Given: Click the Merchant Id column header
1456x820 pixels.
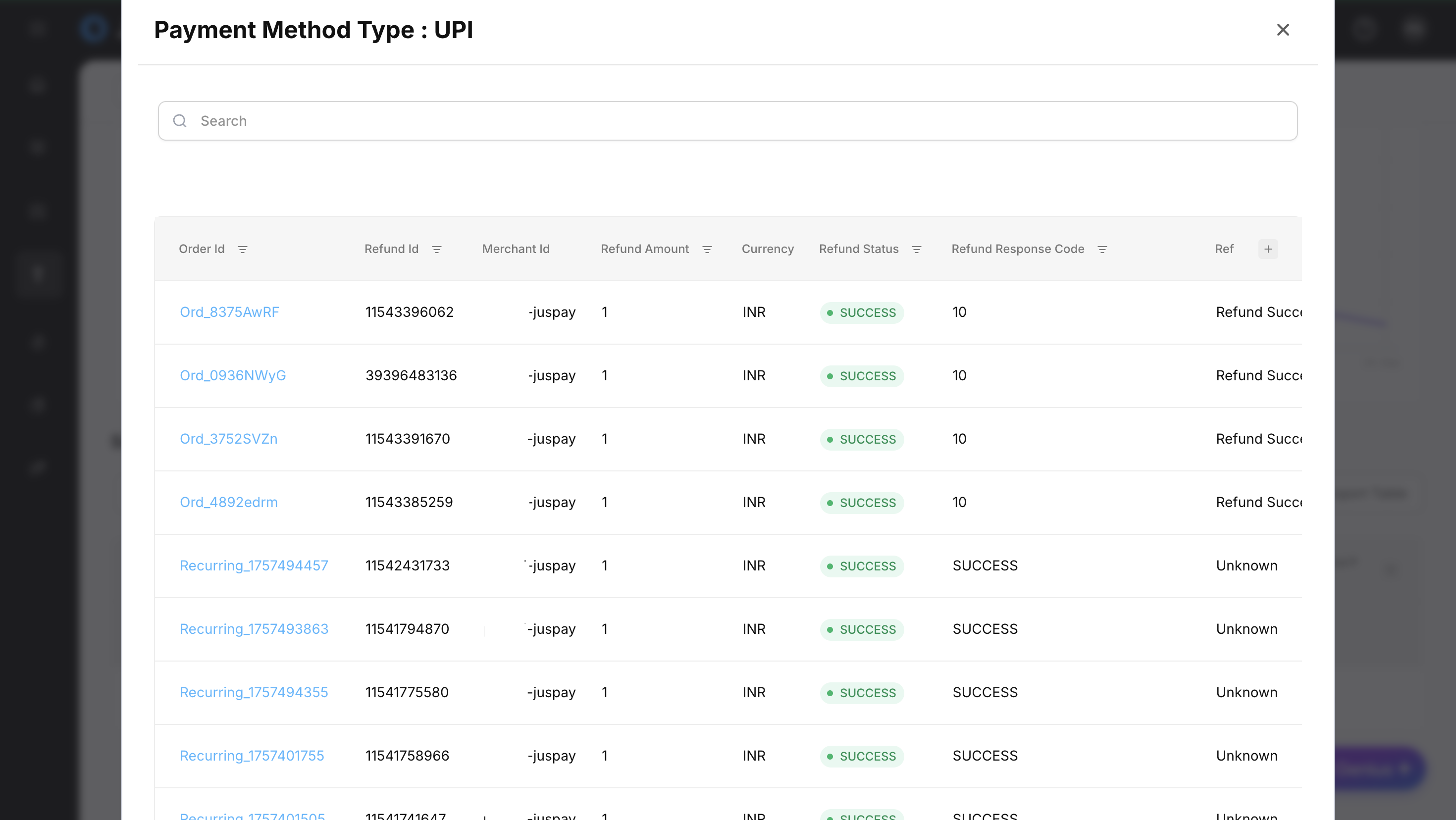Looking at the screenshot, I should (x=516, y=249).
